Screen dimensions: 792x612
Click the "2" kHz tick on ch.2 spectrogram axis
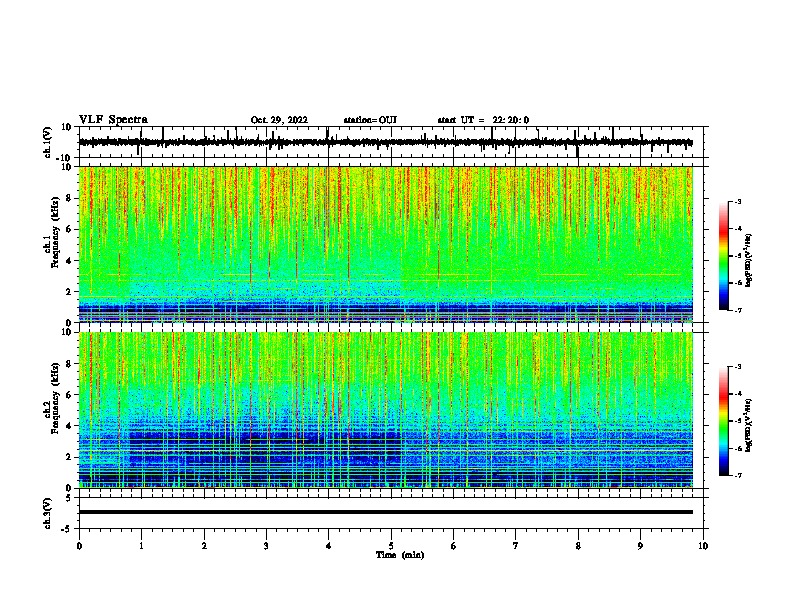69,457
